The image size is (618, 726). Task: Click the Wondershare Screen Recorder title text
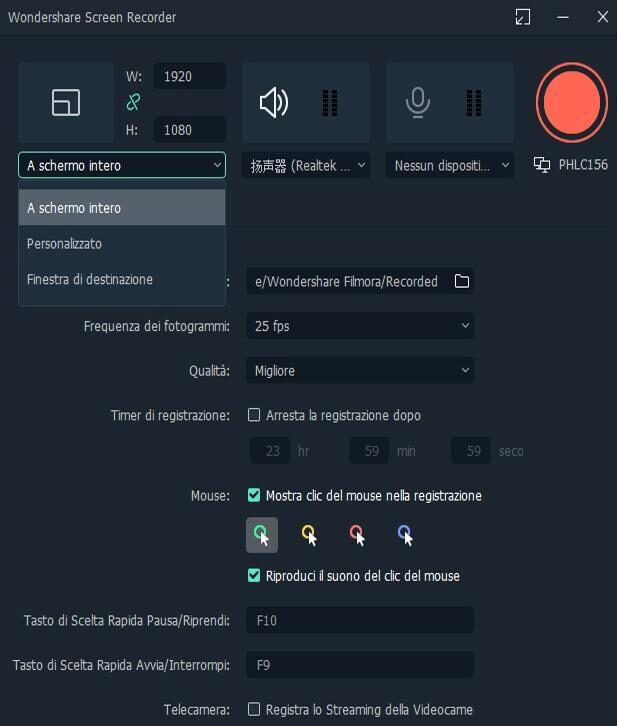[x=92, y=17]
